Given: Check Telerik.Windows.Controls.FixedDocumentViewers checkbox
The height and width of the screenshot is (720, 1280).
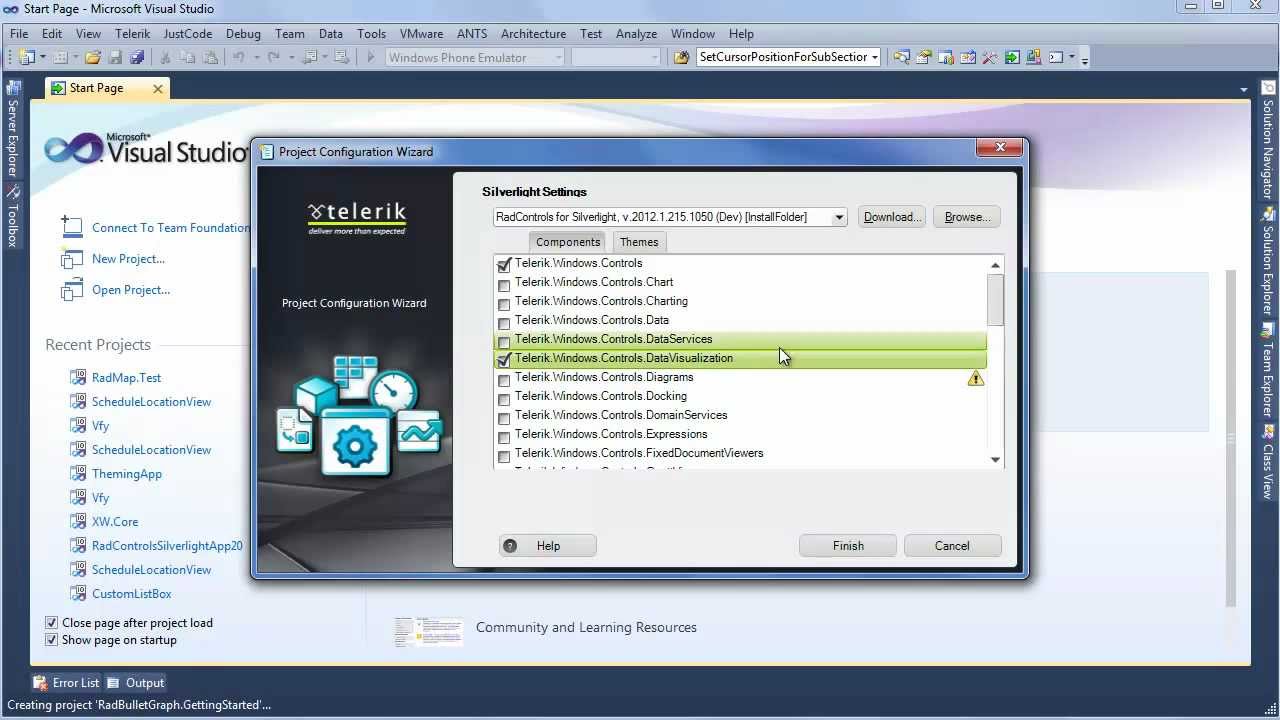Looking at the screenshot, I should point(504,456).
